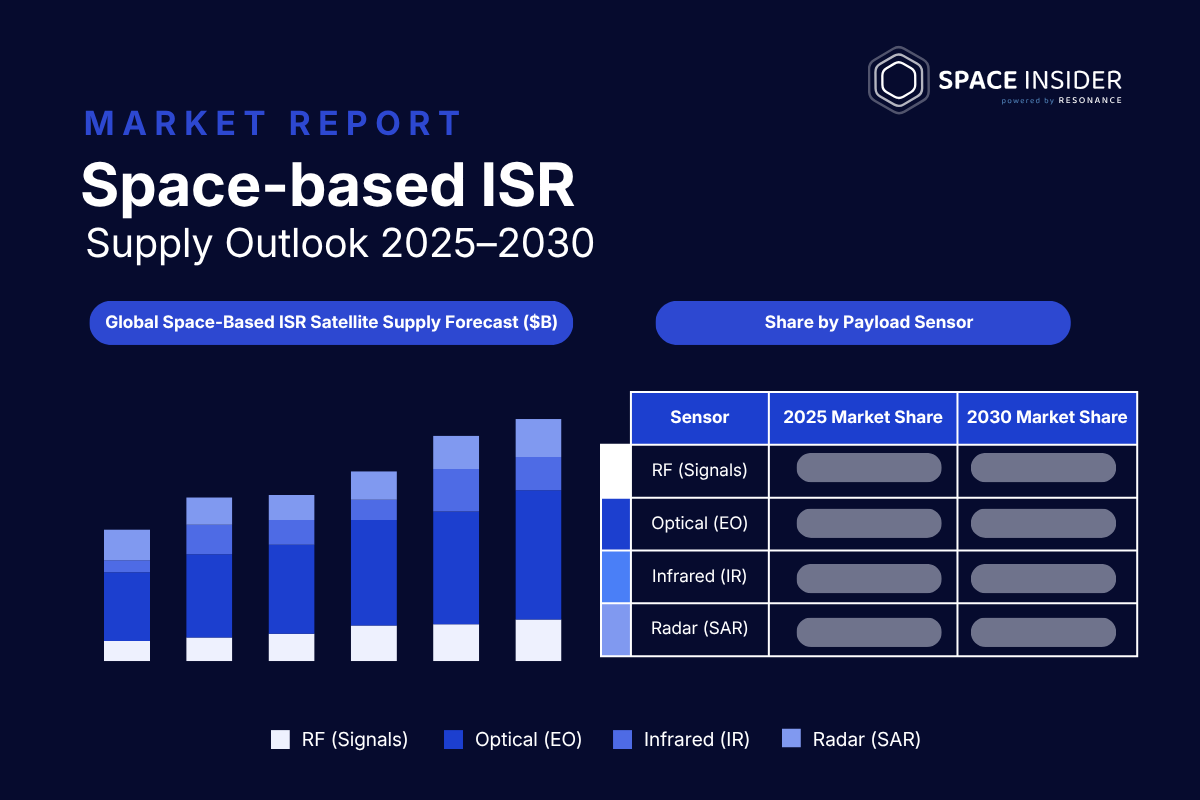Click the RF (Signals) legend square
Viewport: 1200px width, 800px height.
[x=280, y=740]
